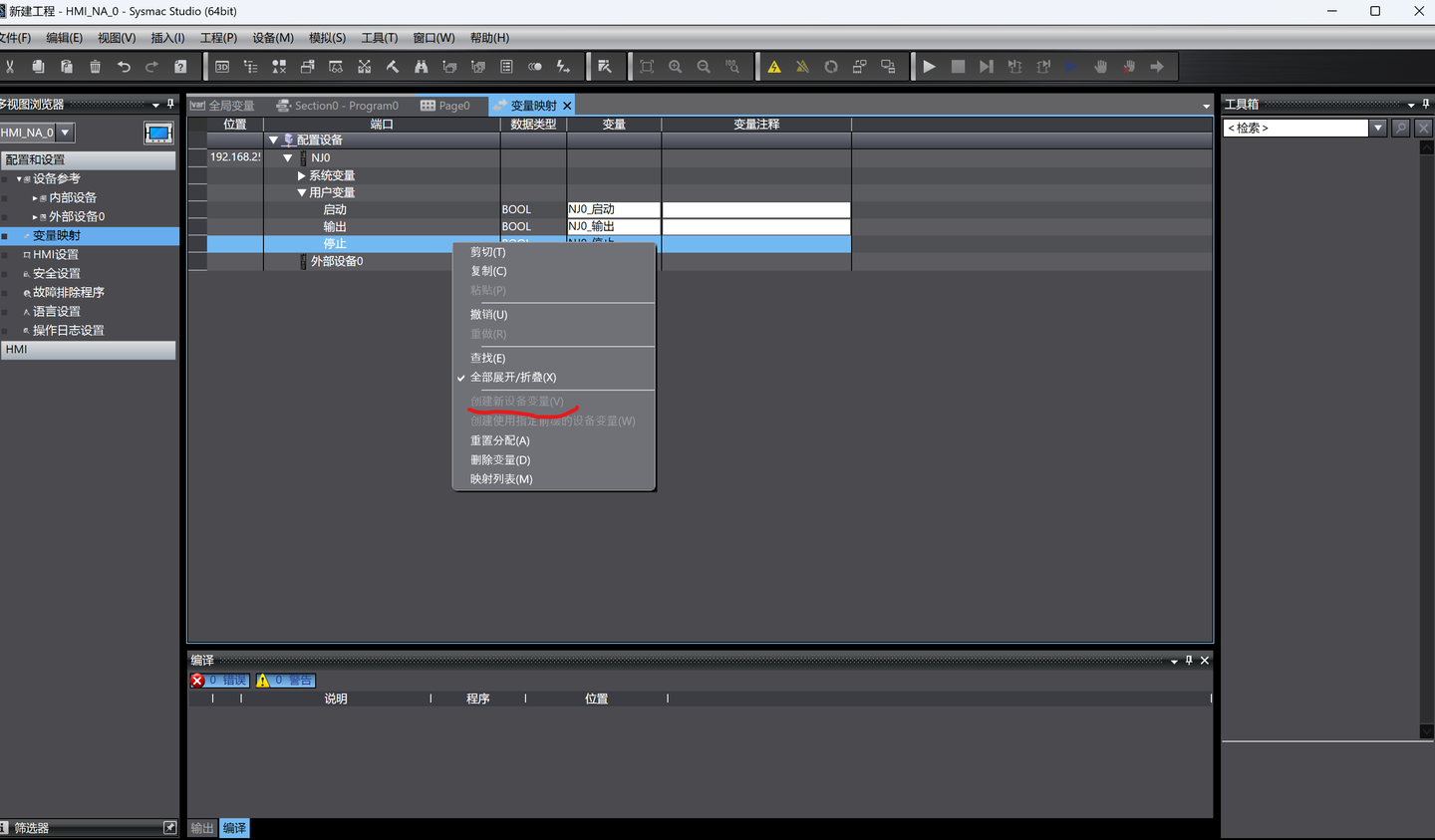The width and height of the screenshot is (1435, 840).
Task: Toggle the 警告 warning filter button
Action: click(x=285, y=681)
